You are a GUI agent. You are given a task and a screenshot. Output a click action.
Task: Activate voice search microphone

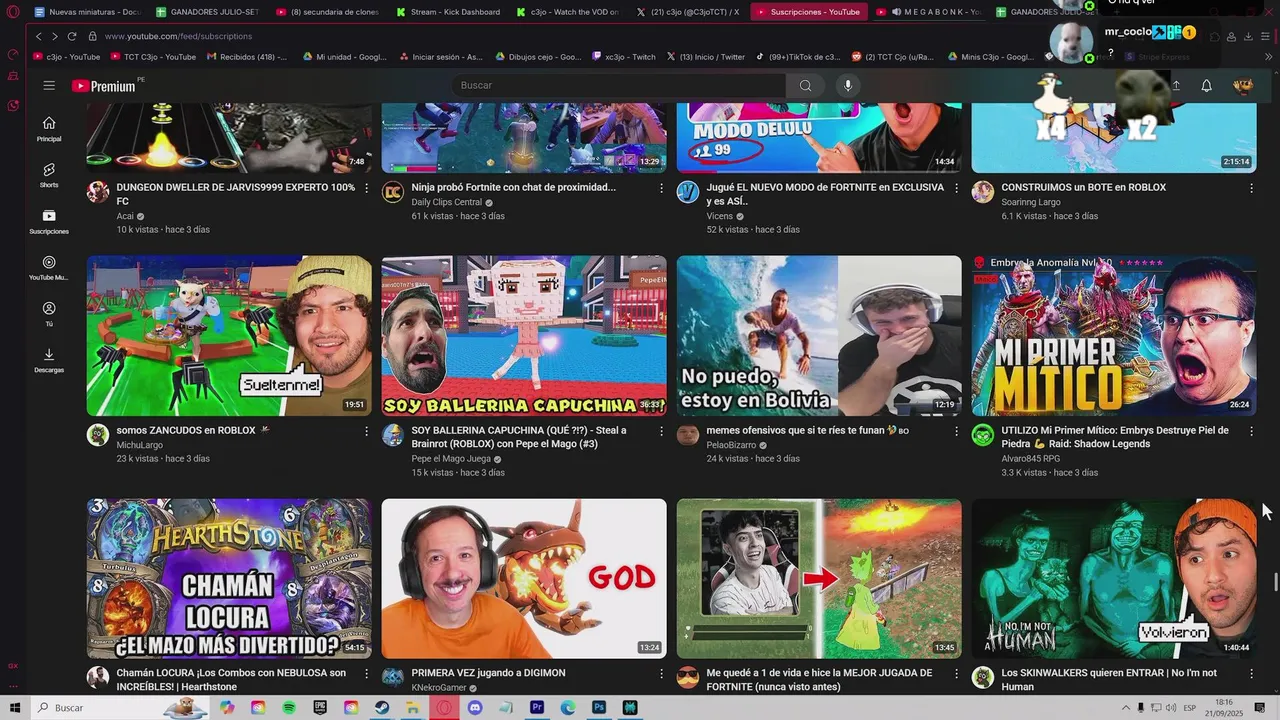point(848,86)
